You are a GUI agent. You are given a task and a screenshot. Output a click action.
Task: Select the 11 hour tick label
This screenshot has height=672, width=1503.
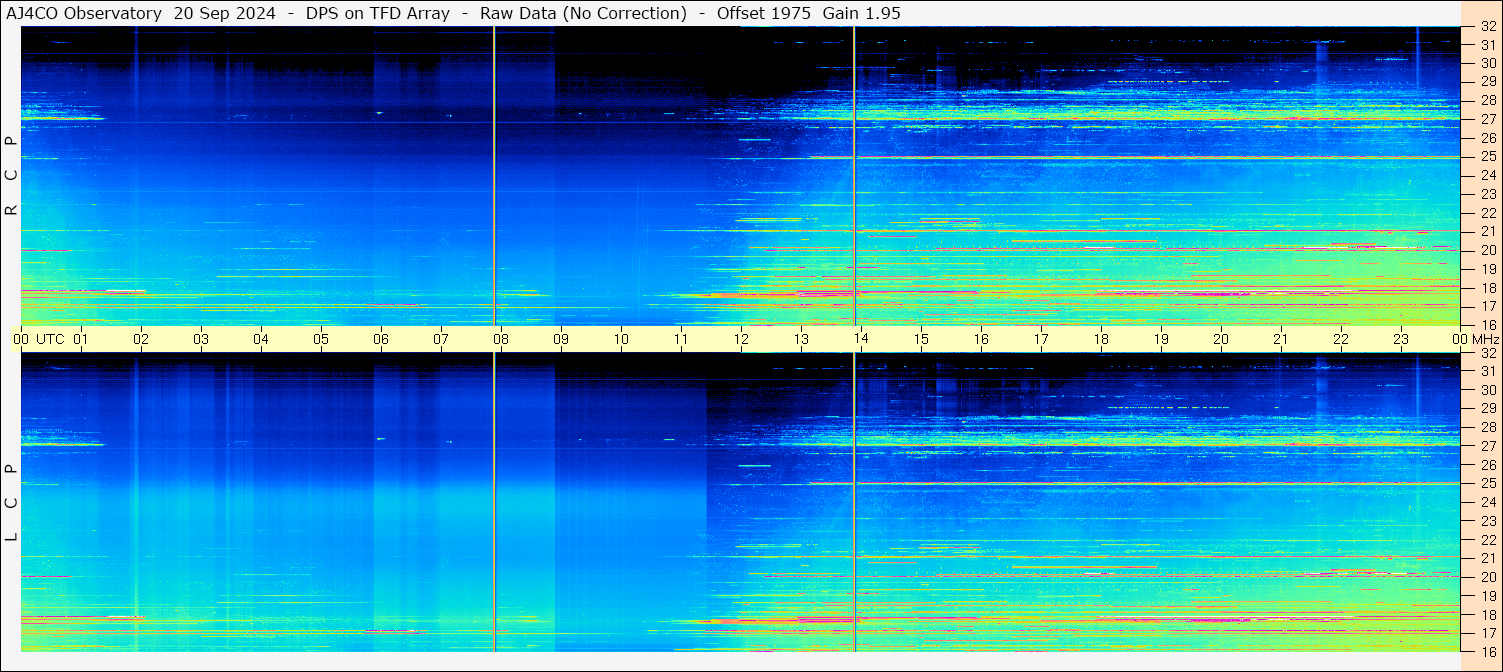[x=681, y=339]
